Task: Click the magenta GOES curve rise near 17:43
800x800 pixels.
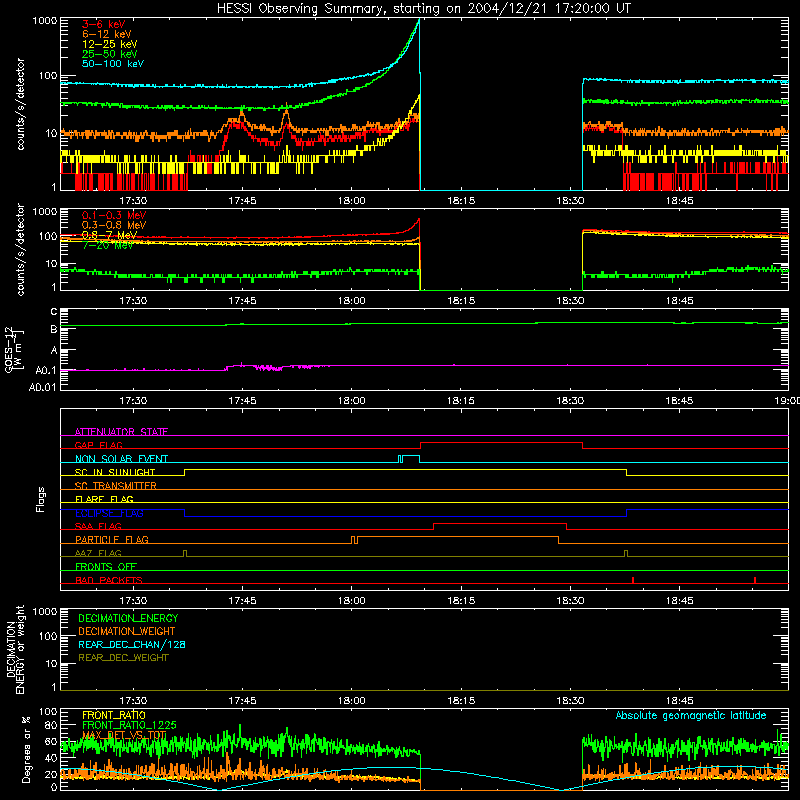Action: tap(227, 367)
